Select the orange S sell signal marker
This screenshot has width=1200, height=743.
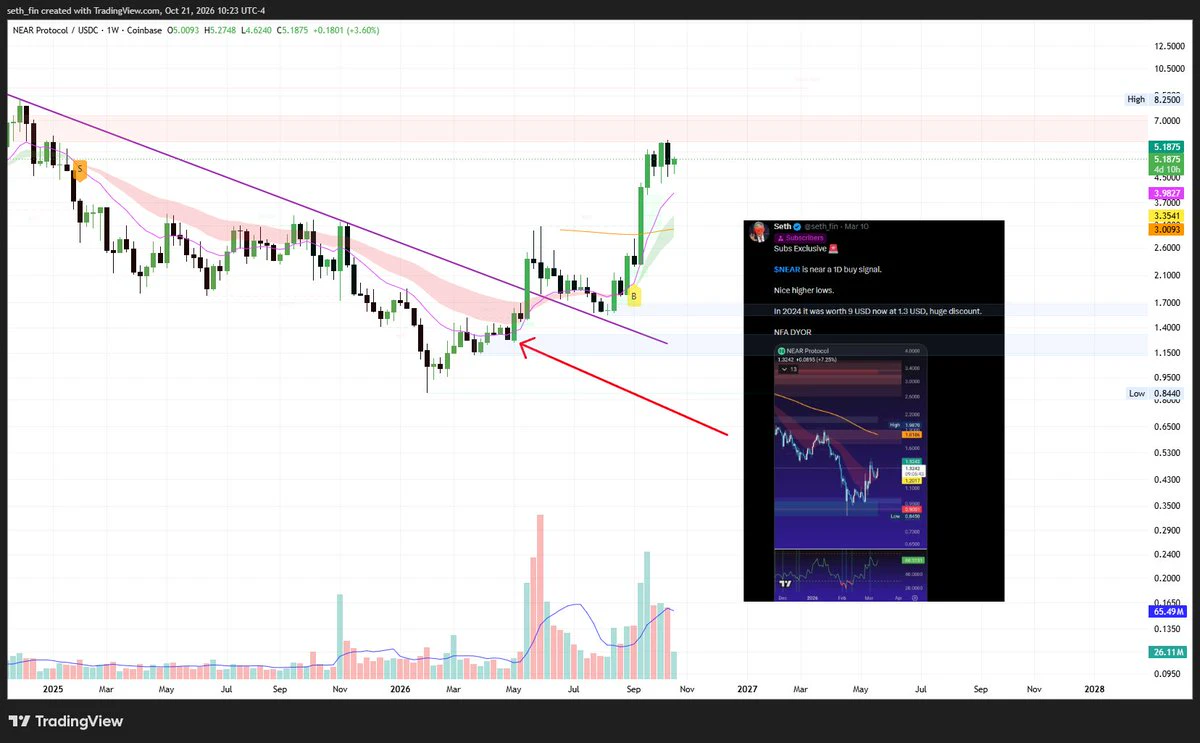(79, 169)
